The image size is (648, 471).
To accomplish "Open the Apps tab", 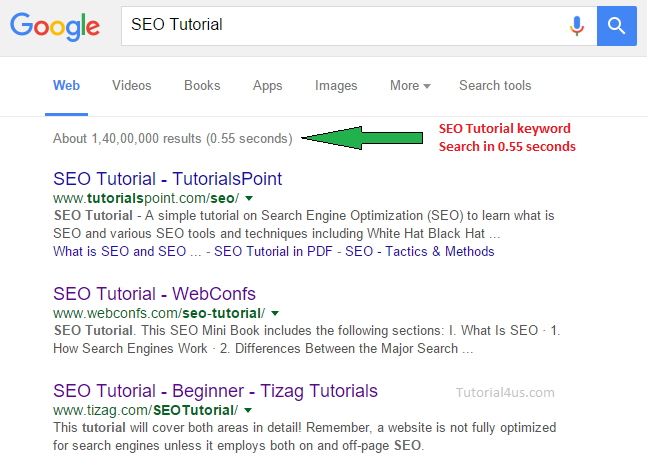I will (267, 86).
